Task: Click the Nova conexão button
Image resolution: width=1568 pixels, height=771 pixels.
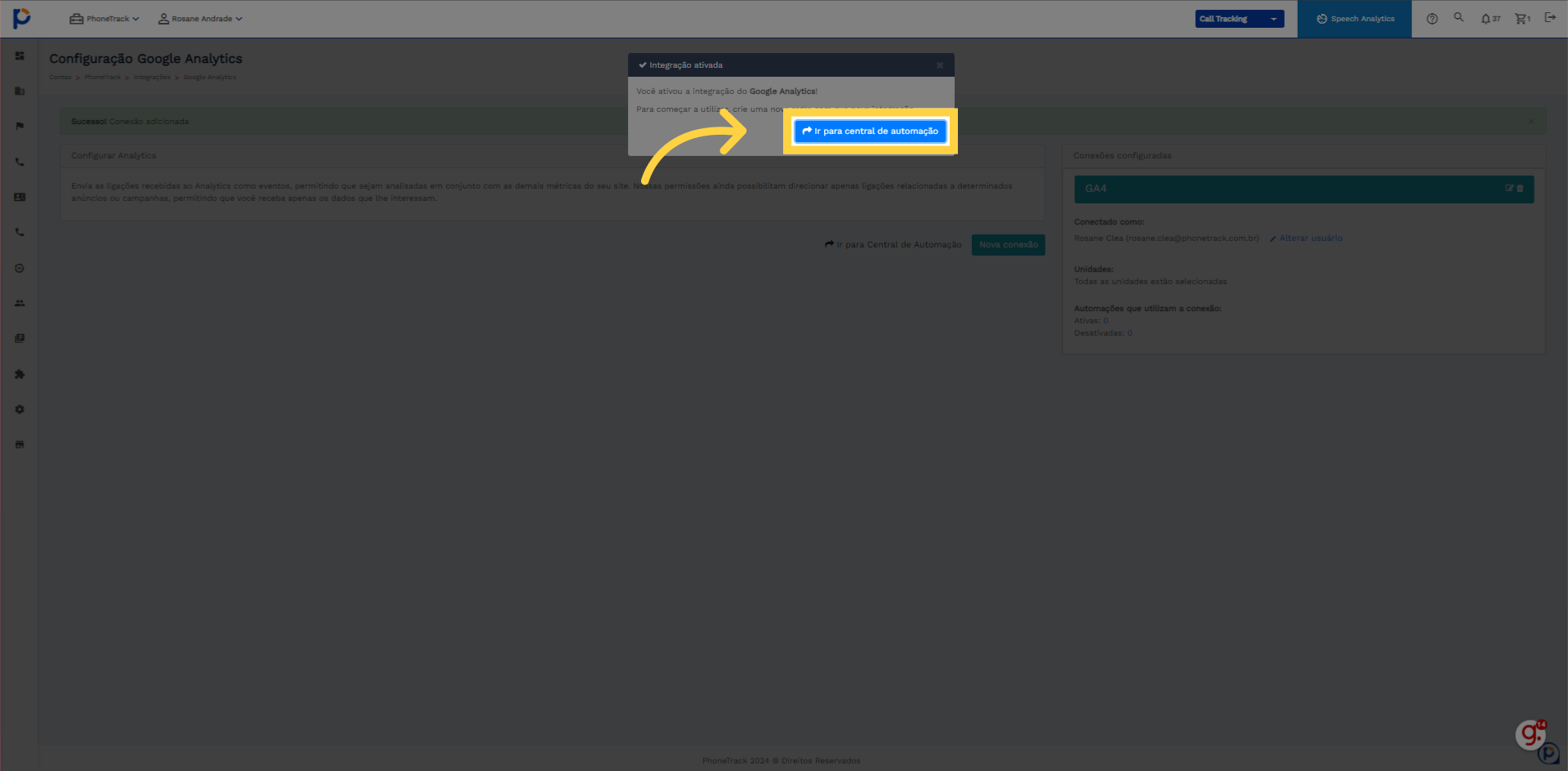Action: tap(1008, 244)
